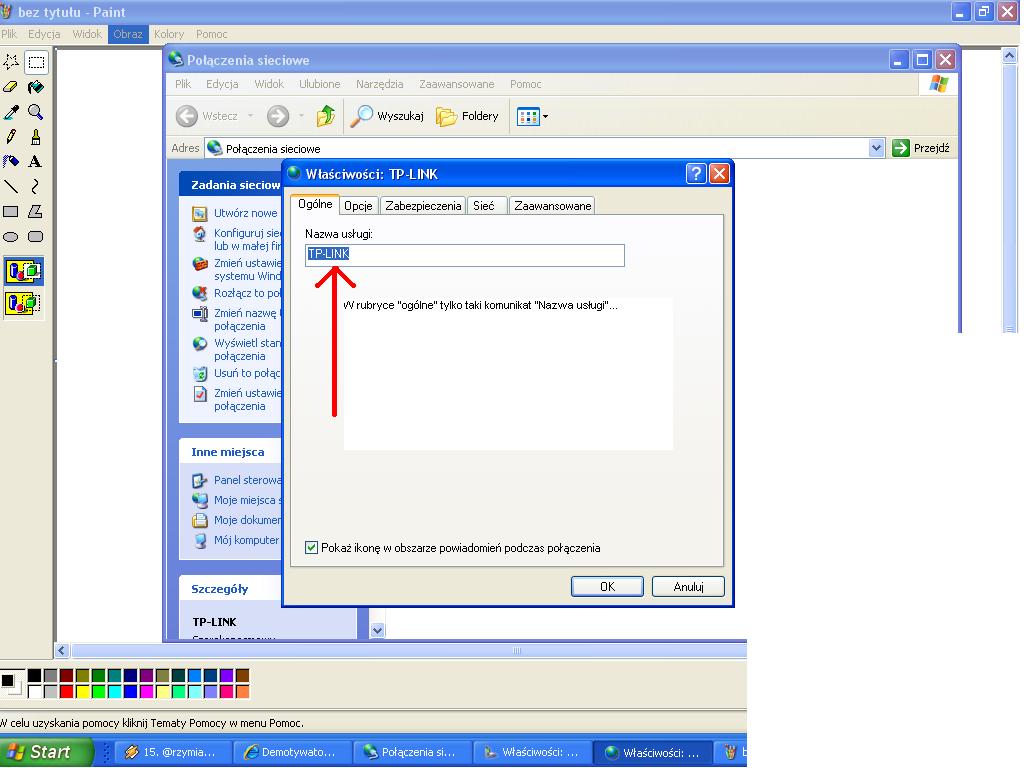1024x768 pixels.
Task: Open the Narzędzia menu in Połączenia sieciowe
Action: [379, 84]
